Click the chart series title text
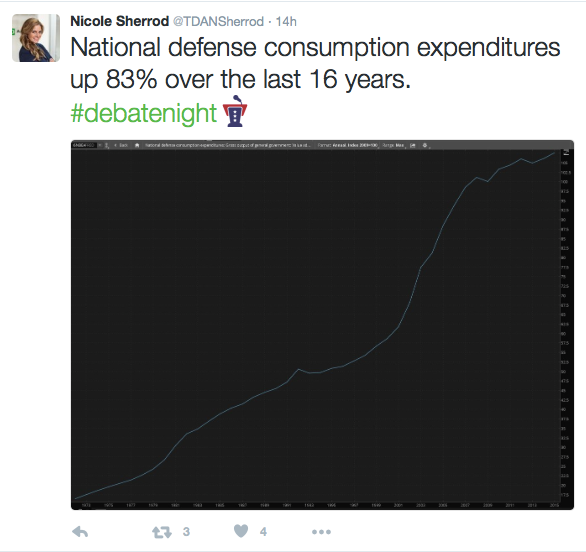 (228, 145)
